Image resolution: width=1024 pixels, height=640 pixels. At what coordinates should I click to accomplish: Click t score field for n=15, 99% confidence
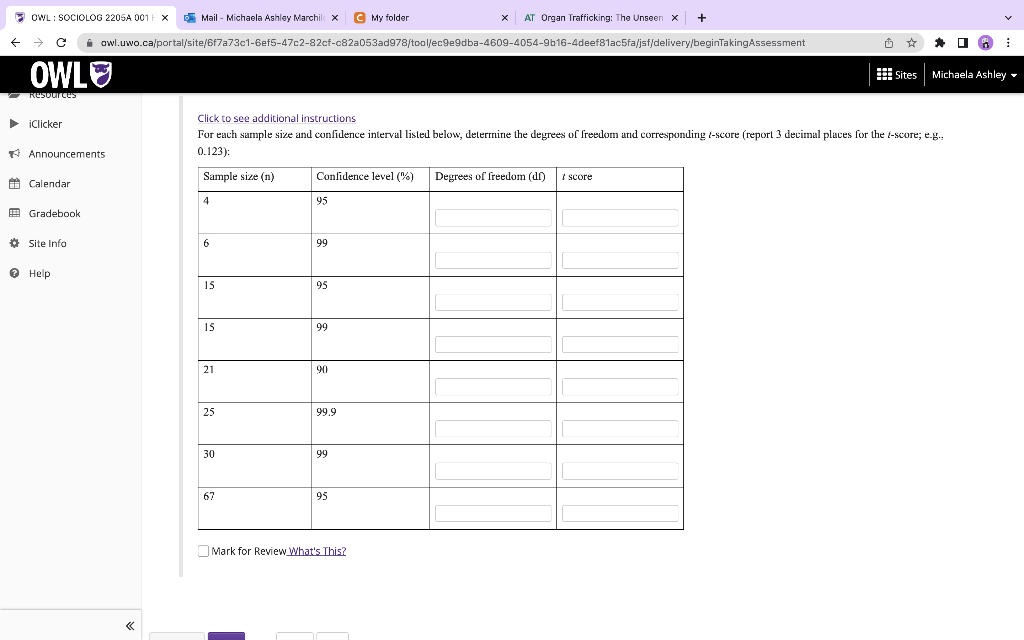pos(620,345)
